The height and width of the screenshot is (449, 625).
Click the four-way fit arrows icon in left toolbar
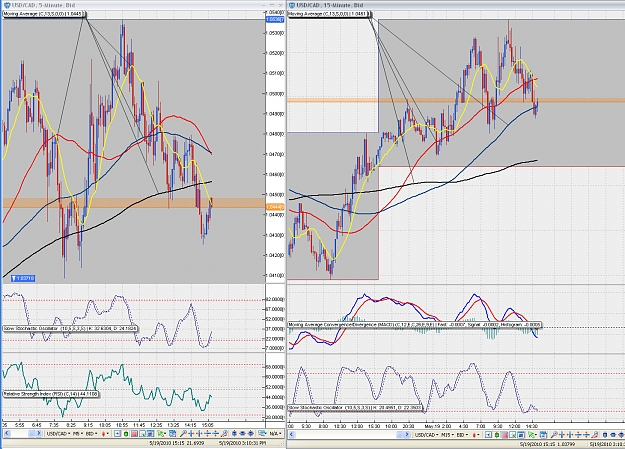tap(251, 433)
